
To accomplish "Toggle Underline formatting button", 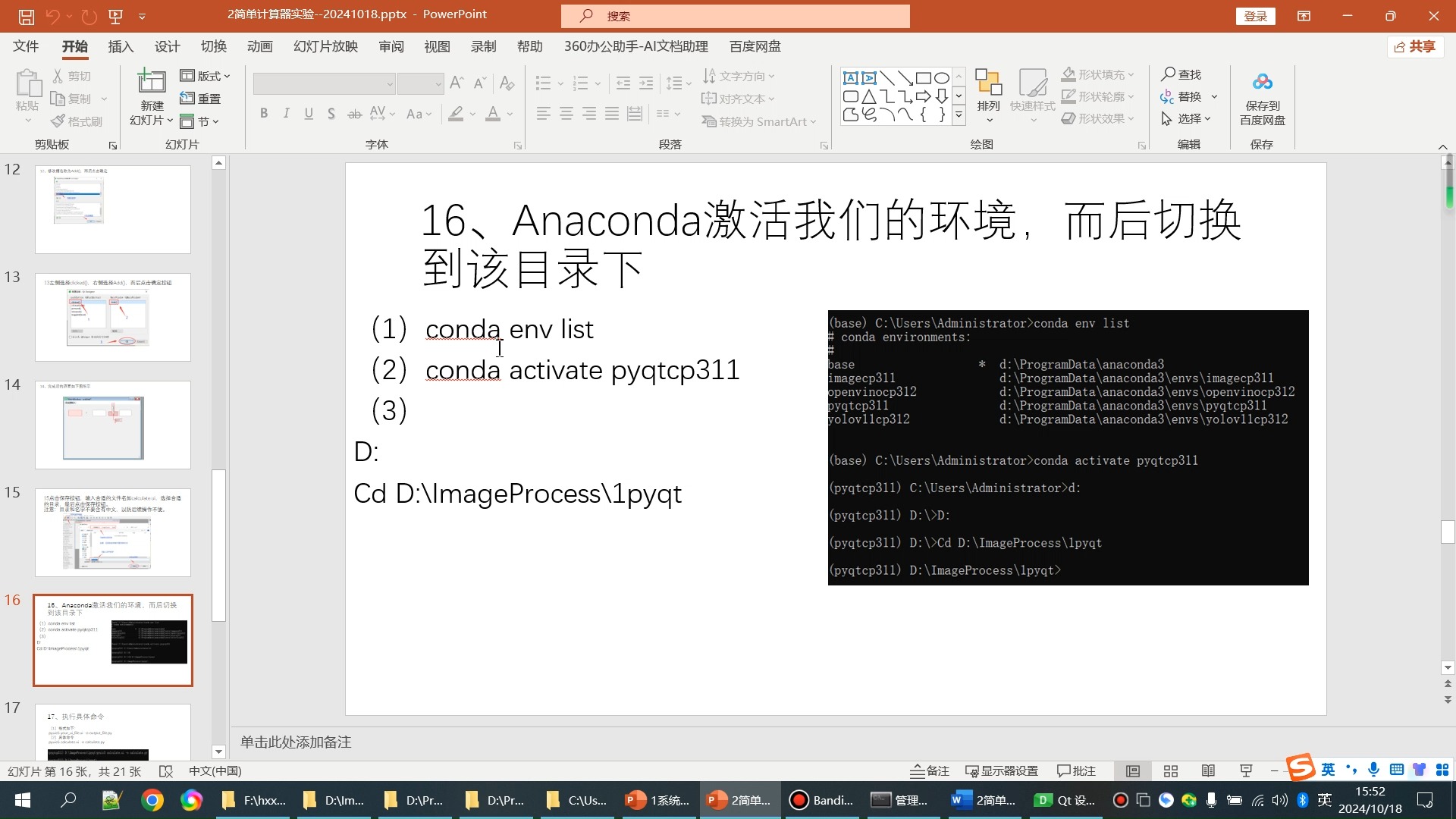I will click(x=309, y=113).
